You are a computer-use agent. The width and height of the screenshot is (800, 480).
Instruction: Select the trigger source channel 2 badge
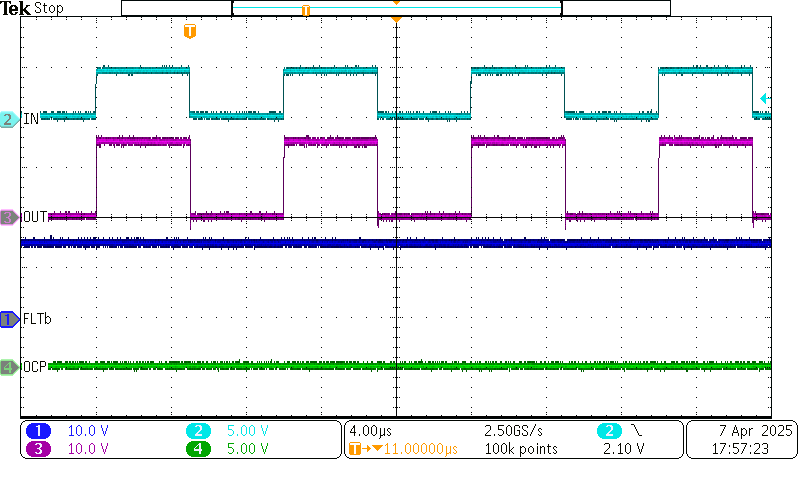tap(607, 431)
